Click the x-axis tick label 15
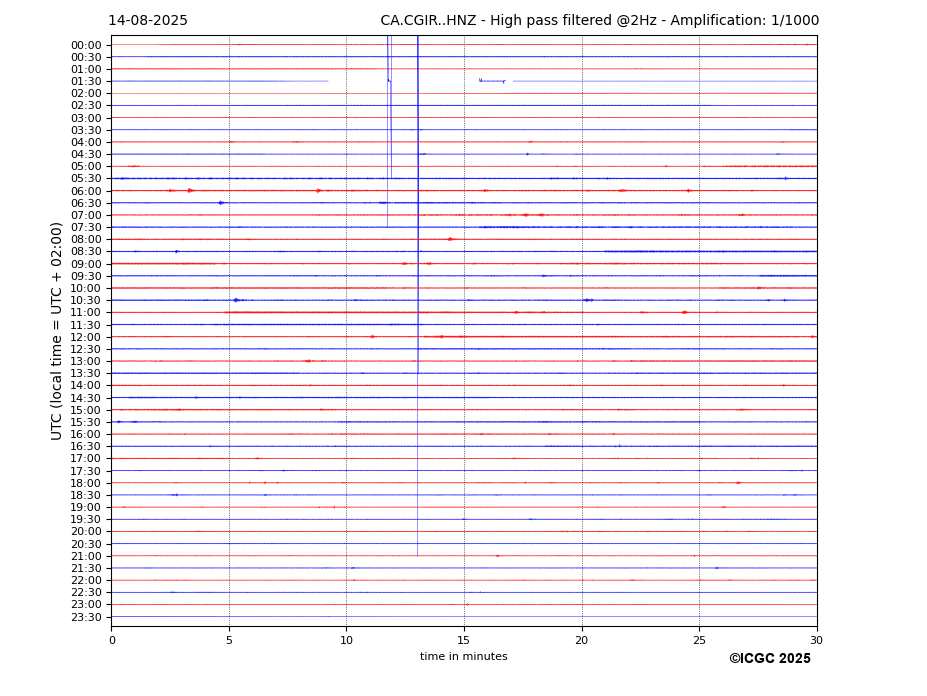Viewport: 927px width, 696px height. [x=464, y=640]
